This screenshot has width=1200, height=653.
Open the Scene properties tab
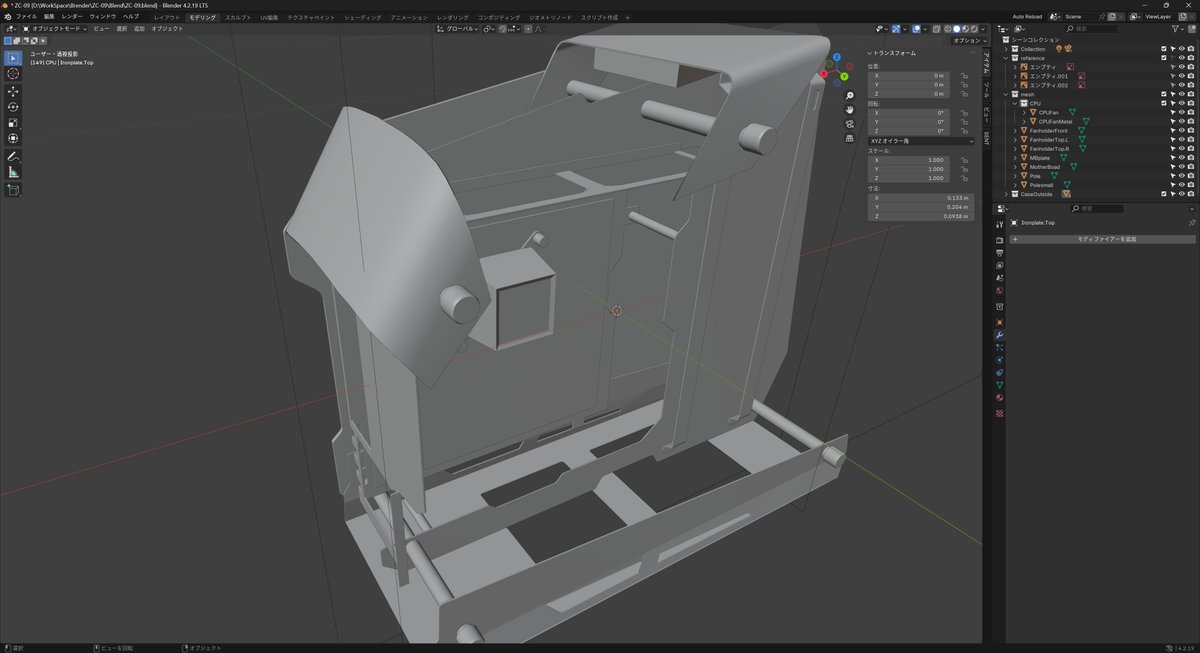coord(999,277)
